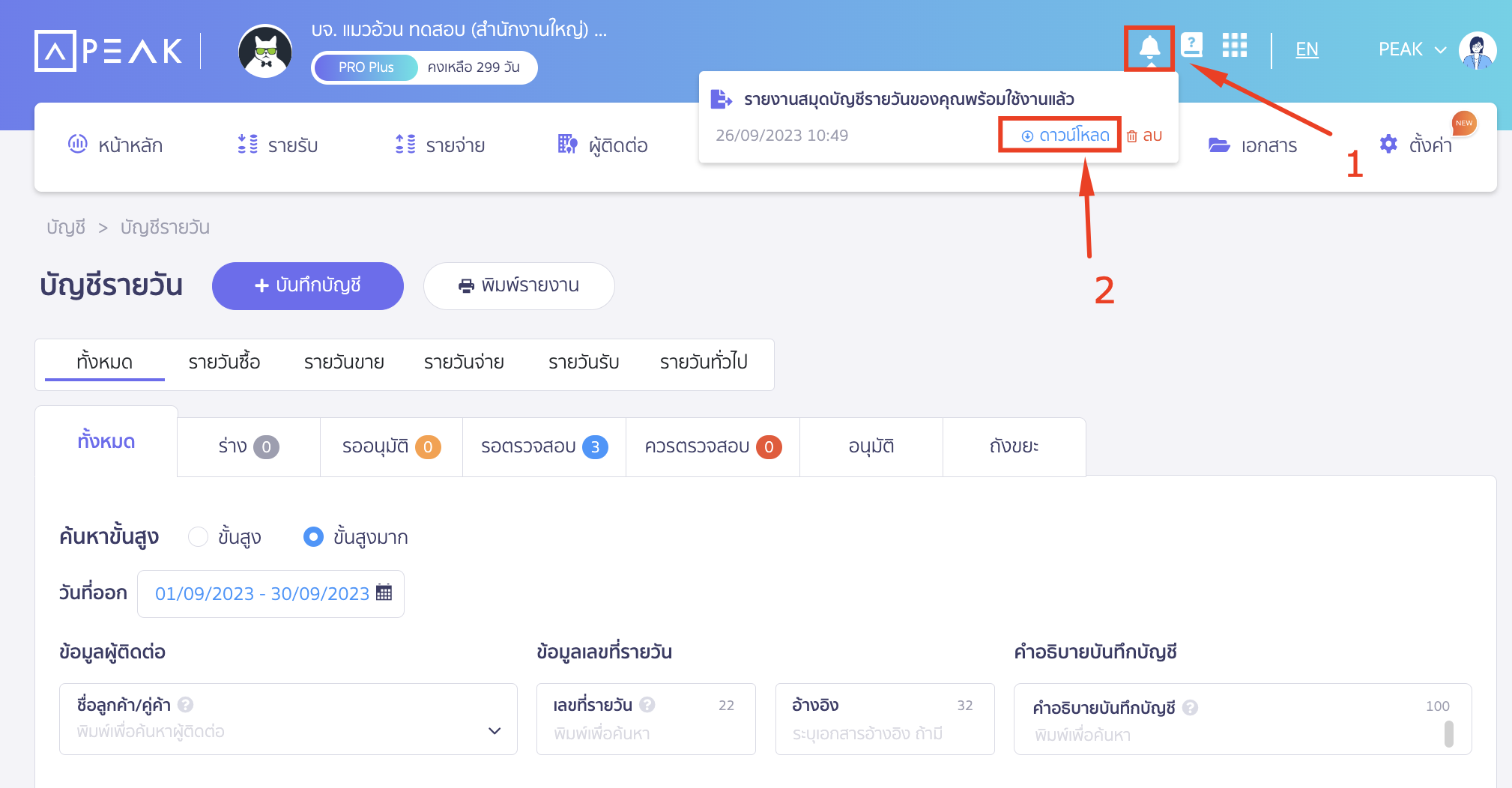Click the เอกสาร folder icon

[1219, 145]
